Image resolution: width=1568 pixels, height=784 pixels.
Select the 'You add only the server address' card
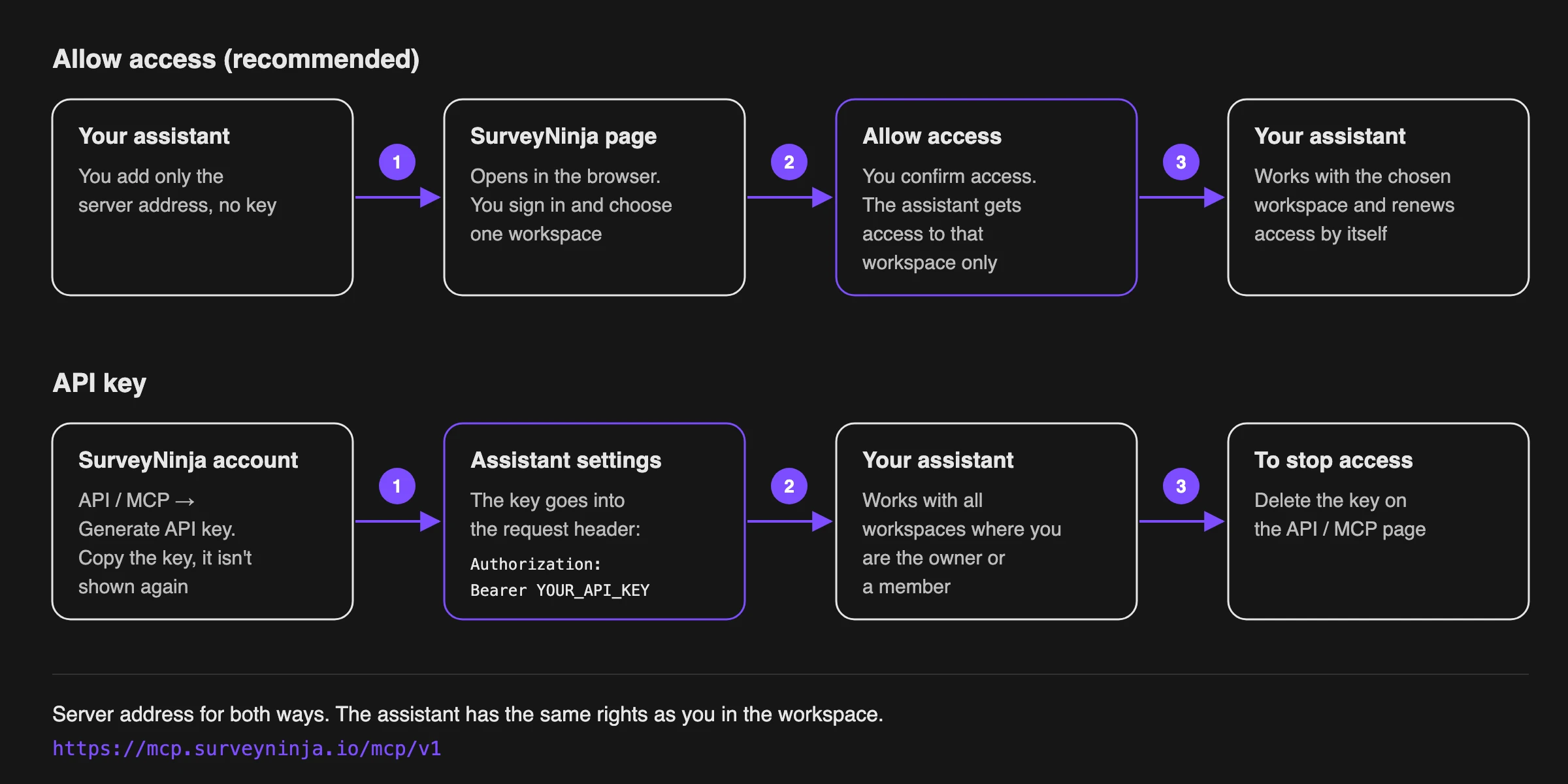pyautogui.click(x=203, y=197)
